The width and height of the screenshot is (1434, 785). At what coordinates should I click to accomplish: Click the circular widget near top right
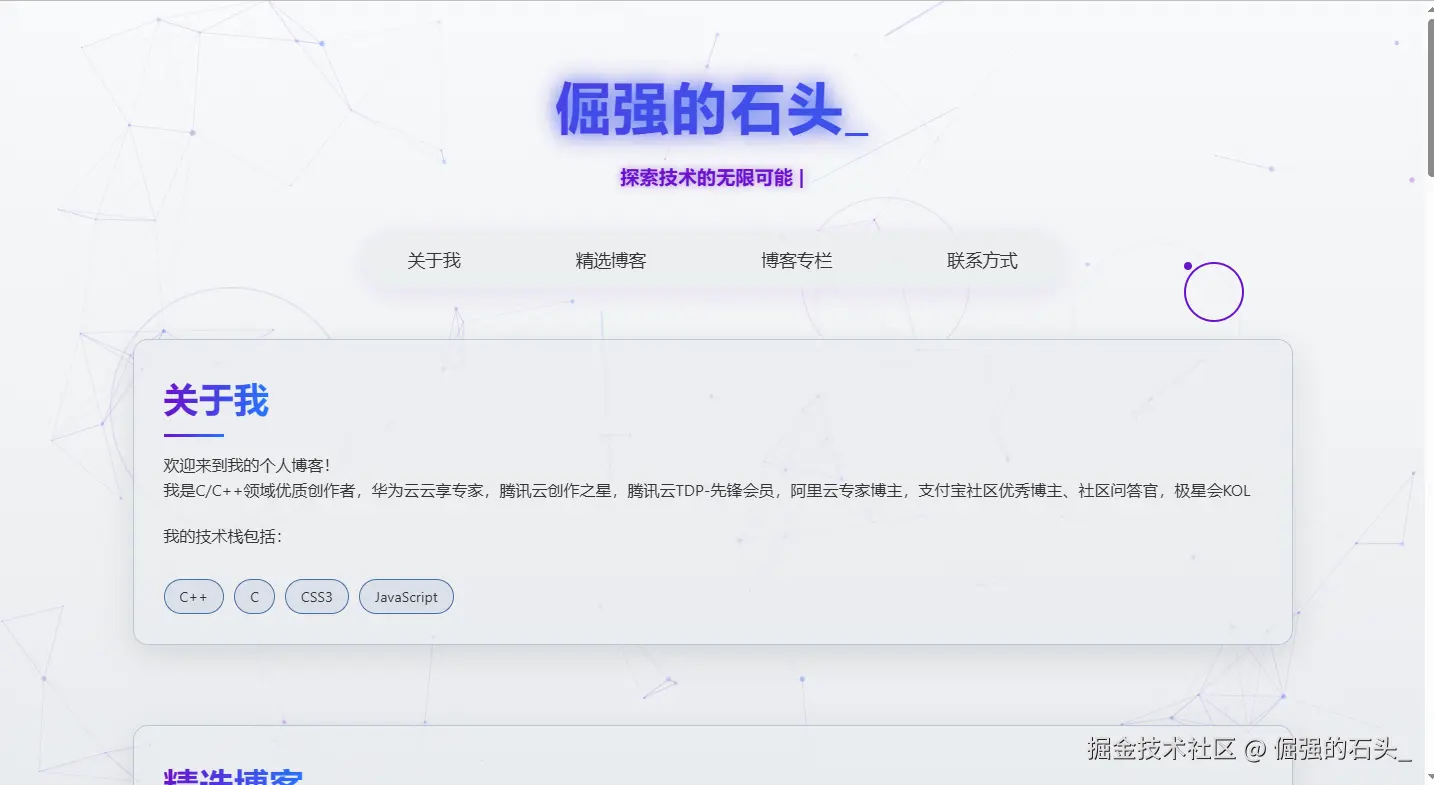click(1213, 291)
